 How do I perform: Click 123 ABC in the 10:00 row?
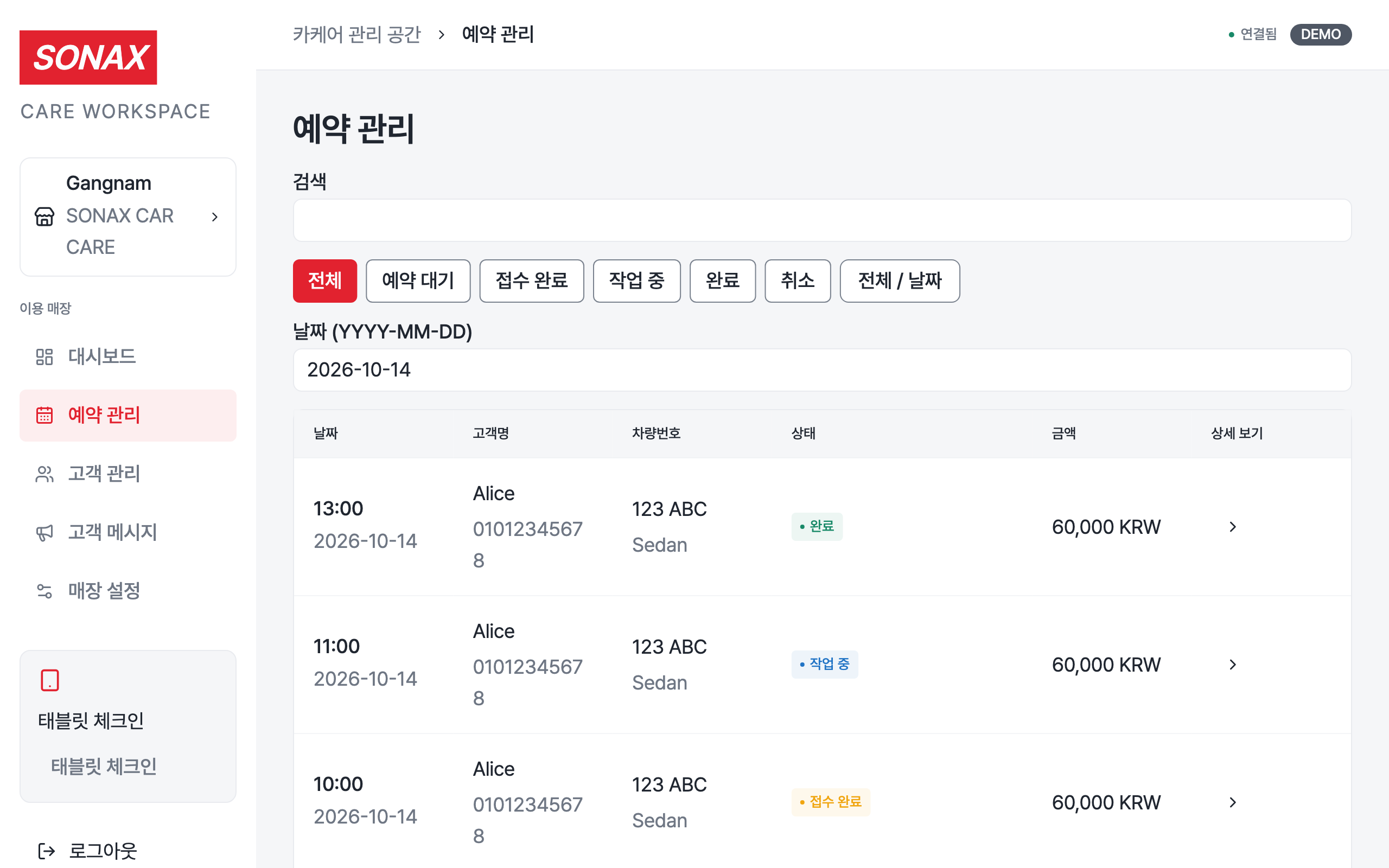[x=669, y=785]
